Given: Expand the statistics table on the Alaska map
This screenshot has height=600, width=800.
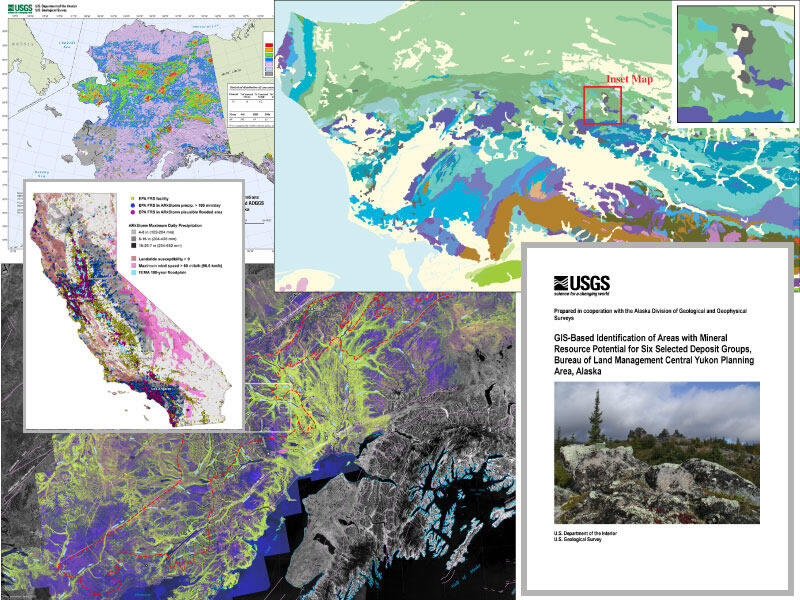Looking at the screenshot, I should pos(249,105).
